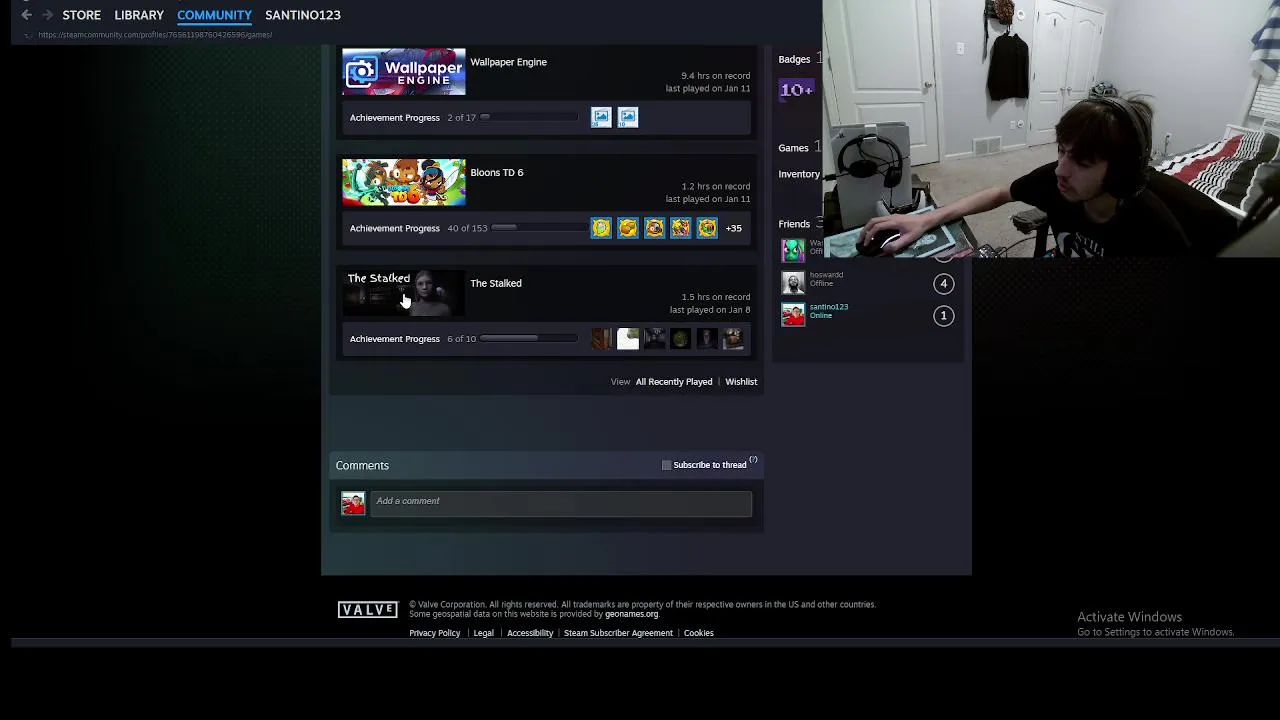Open the COMMUNITY menu

coord(214,15)
